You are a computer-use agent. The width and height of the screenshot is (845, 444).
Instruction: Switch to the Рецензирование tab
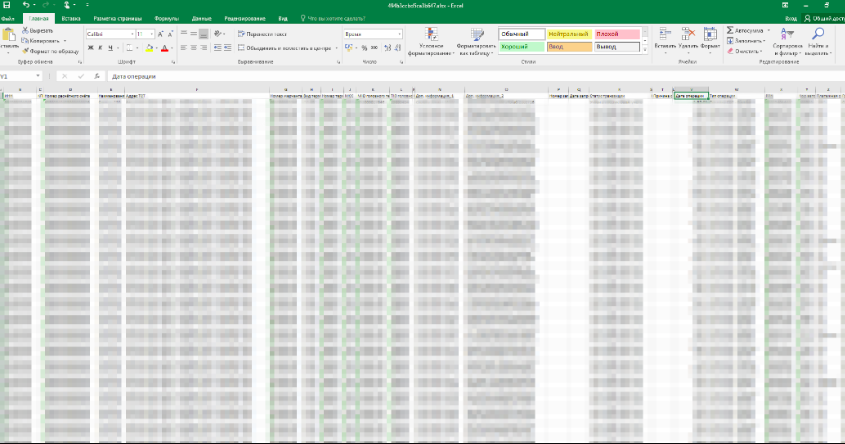[245, 18]
